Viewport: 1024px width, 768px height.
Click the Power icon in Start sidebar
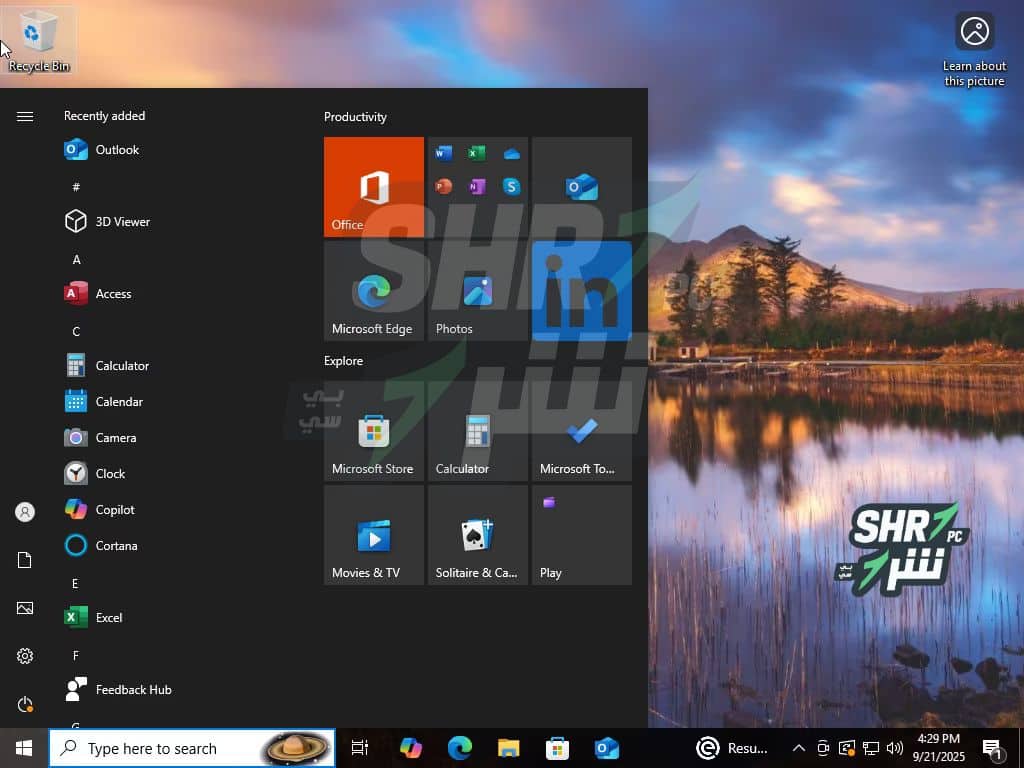click(25, 704)
